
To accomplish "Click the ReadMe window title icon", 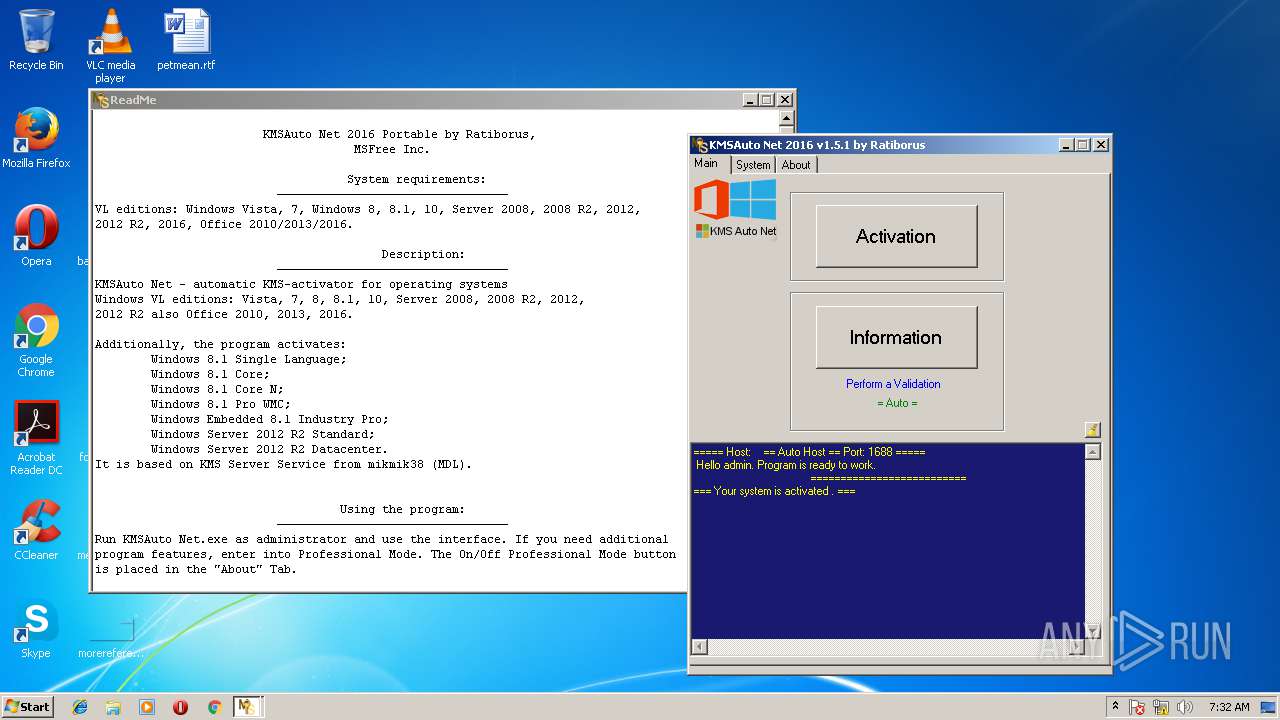I will (x=101, y=100).
